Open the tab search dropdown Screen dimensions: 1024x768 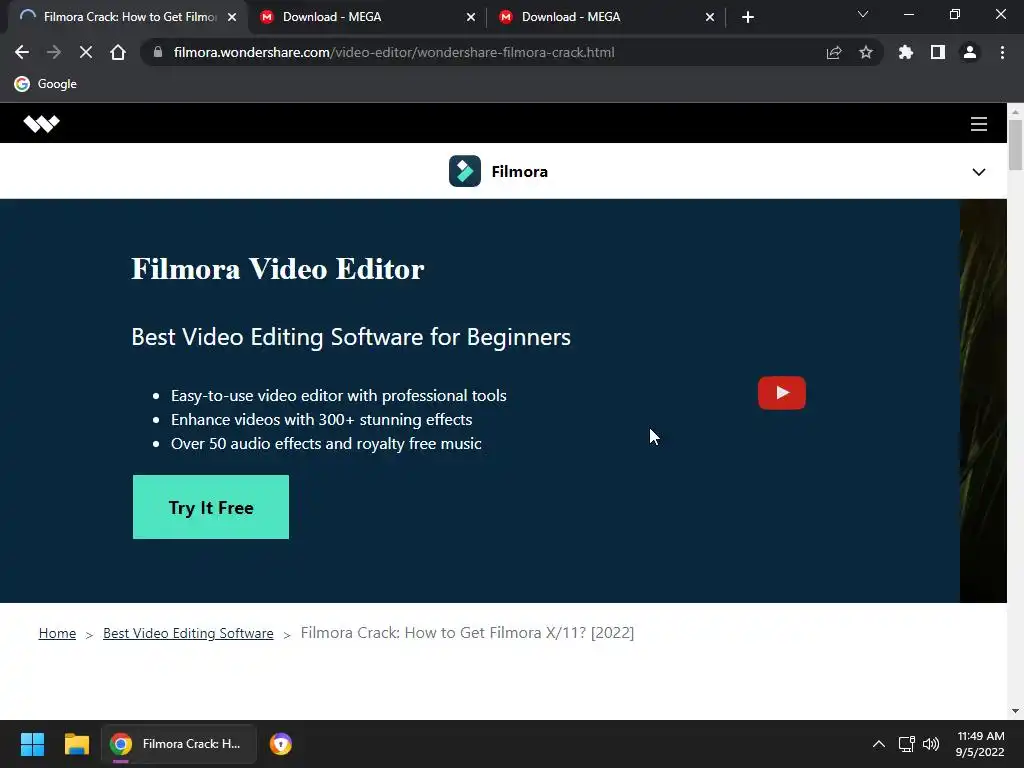(863, 14)
